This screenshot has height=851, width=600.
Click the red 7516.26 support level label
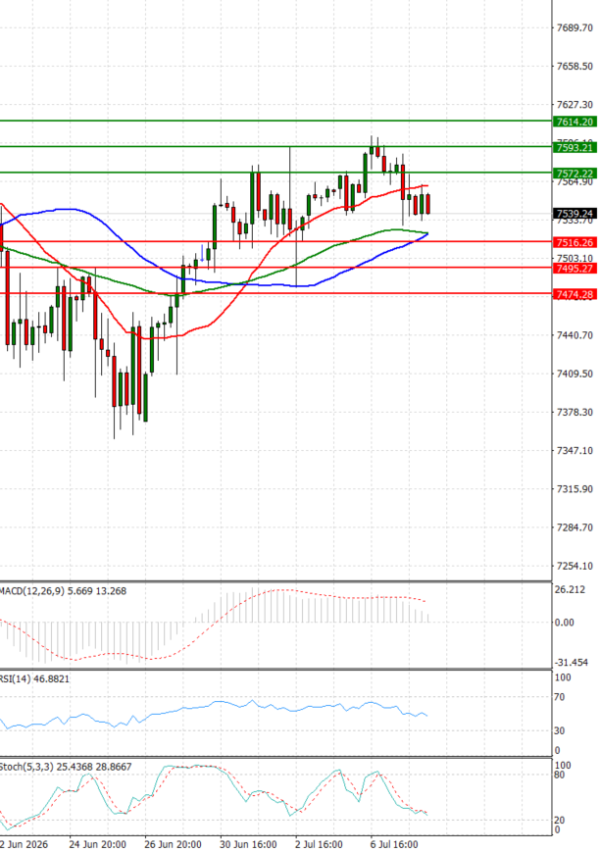[575, 242]
